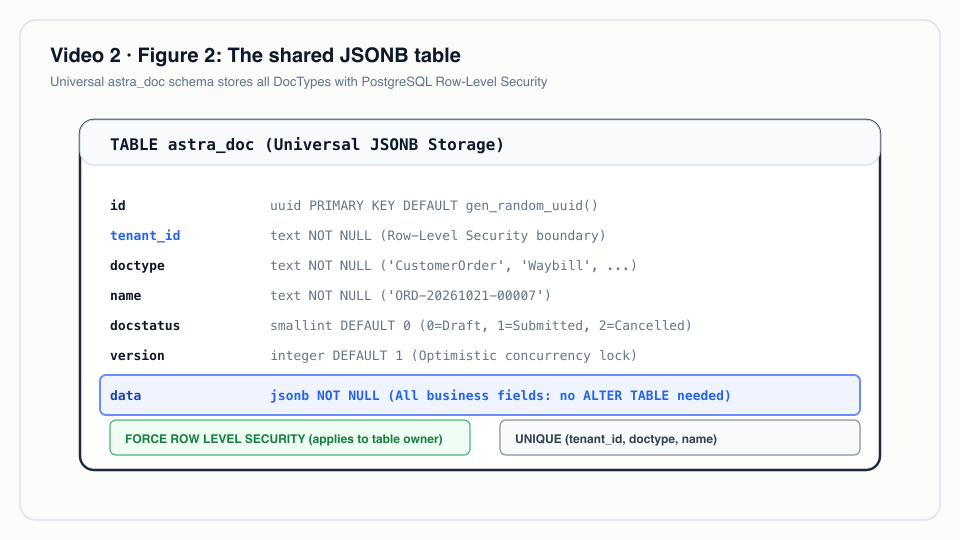This screenshot has height=540, width=960.
Task: Click the header 'TABLE astra_doc (Universal JSONB Storage)'
Action: [307, 144]
